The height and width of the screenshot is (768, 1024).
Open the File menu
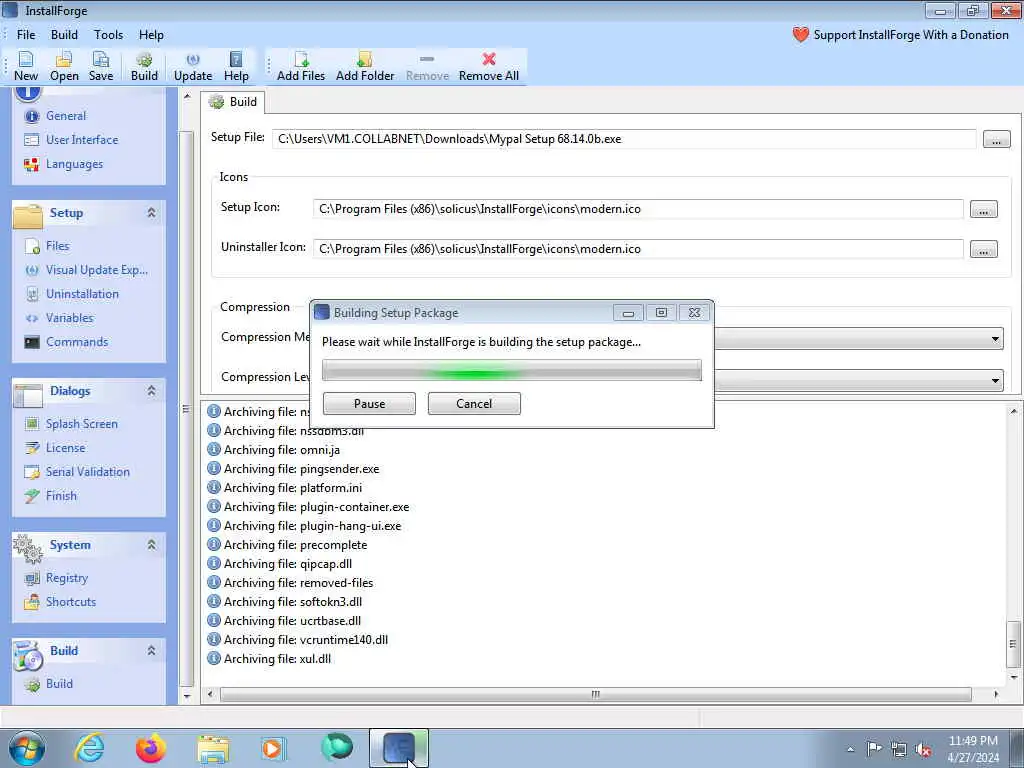pyautogui.click(x=26, y=35)
